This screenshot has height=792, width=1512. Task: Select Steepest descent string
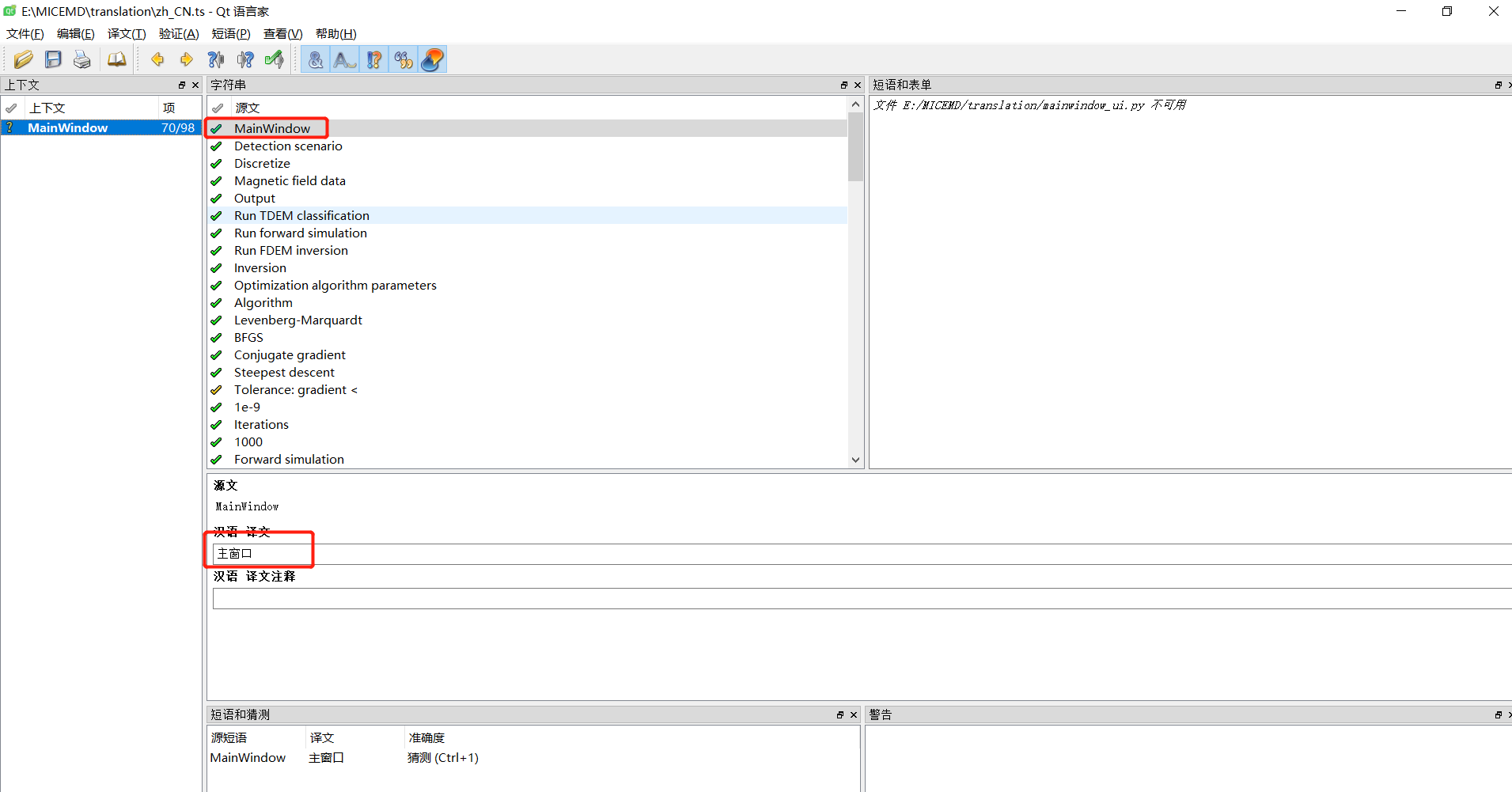pos(528,372)
